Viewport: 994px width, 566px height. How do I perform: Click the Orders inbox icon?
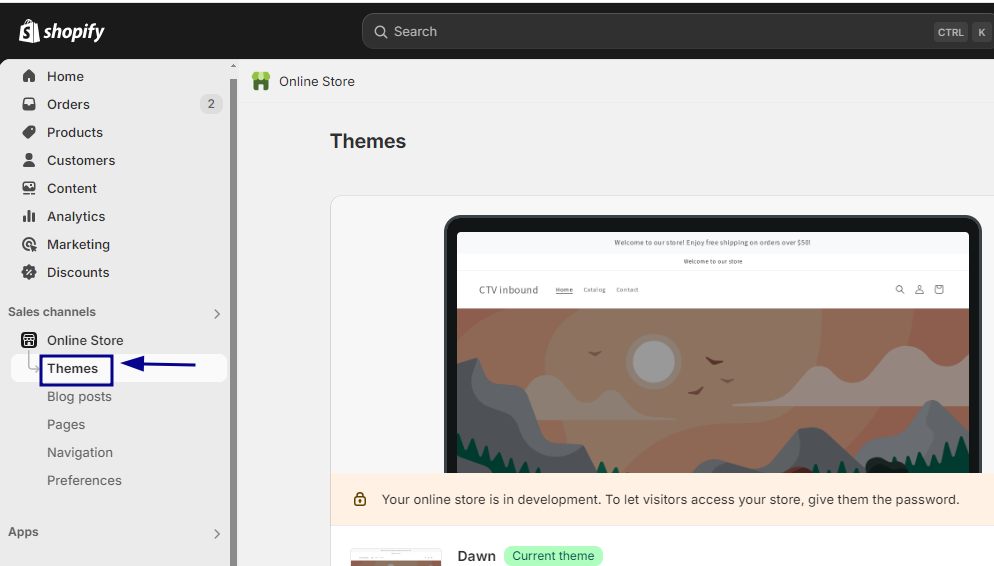tap(29, 104)
